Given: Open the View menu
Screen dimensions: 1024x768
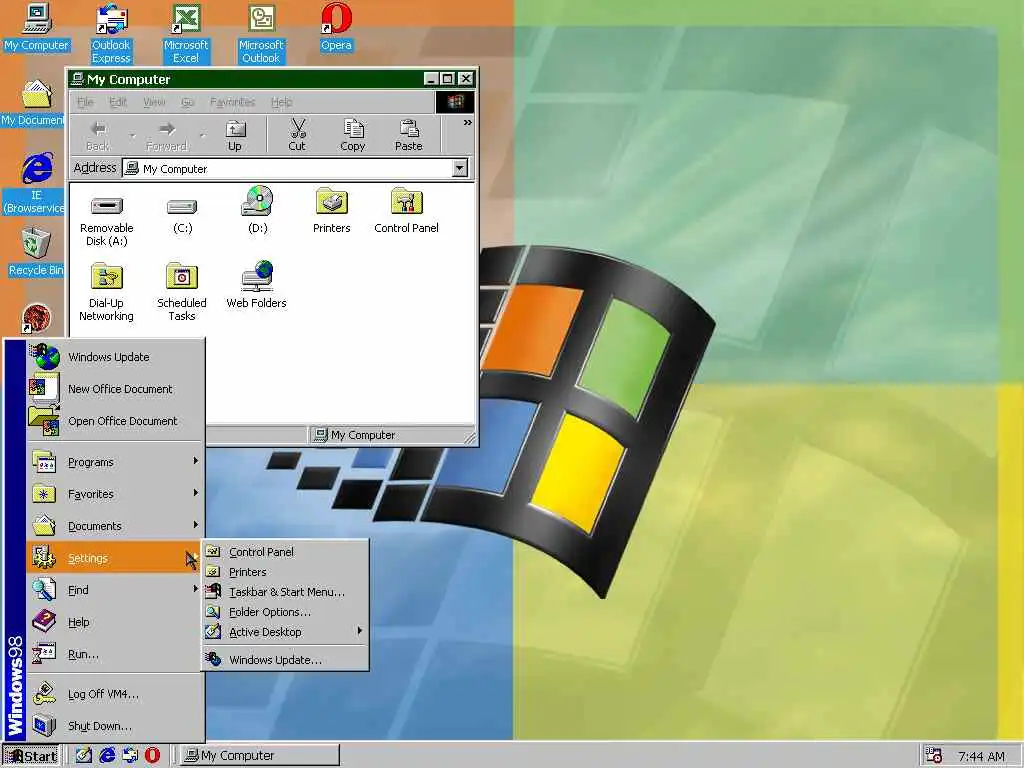Looking at the screenshot, I should point(154,102).
